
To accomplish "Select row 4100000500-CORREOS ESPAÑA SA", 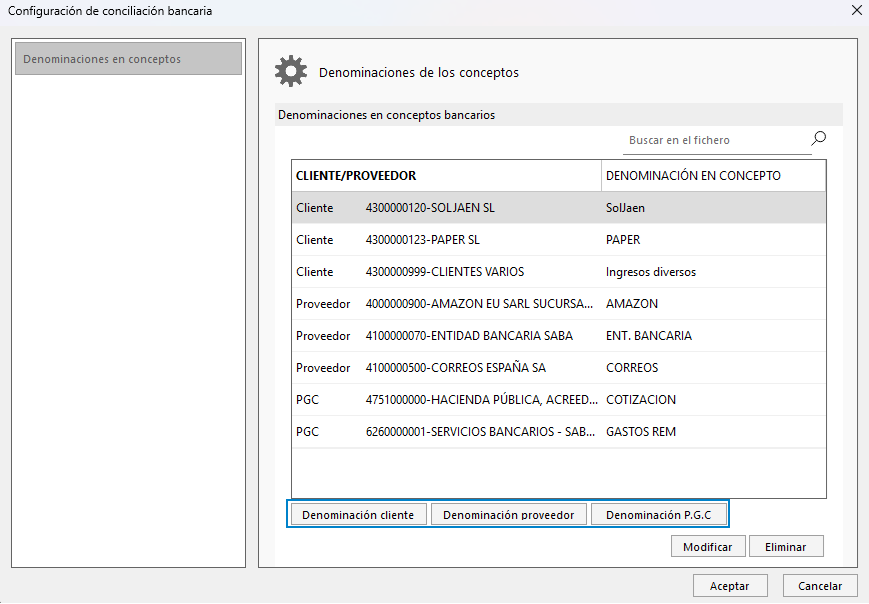I will coord(559,368).
